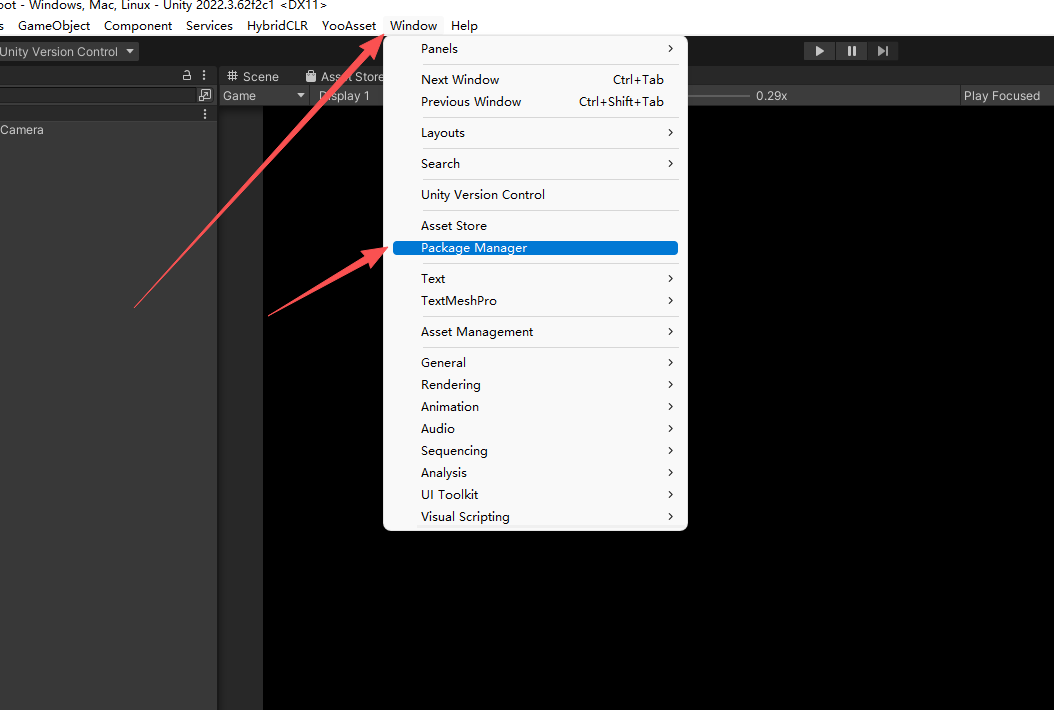Expand the UI Toolkit submenu

(x=535, y=495)
